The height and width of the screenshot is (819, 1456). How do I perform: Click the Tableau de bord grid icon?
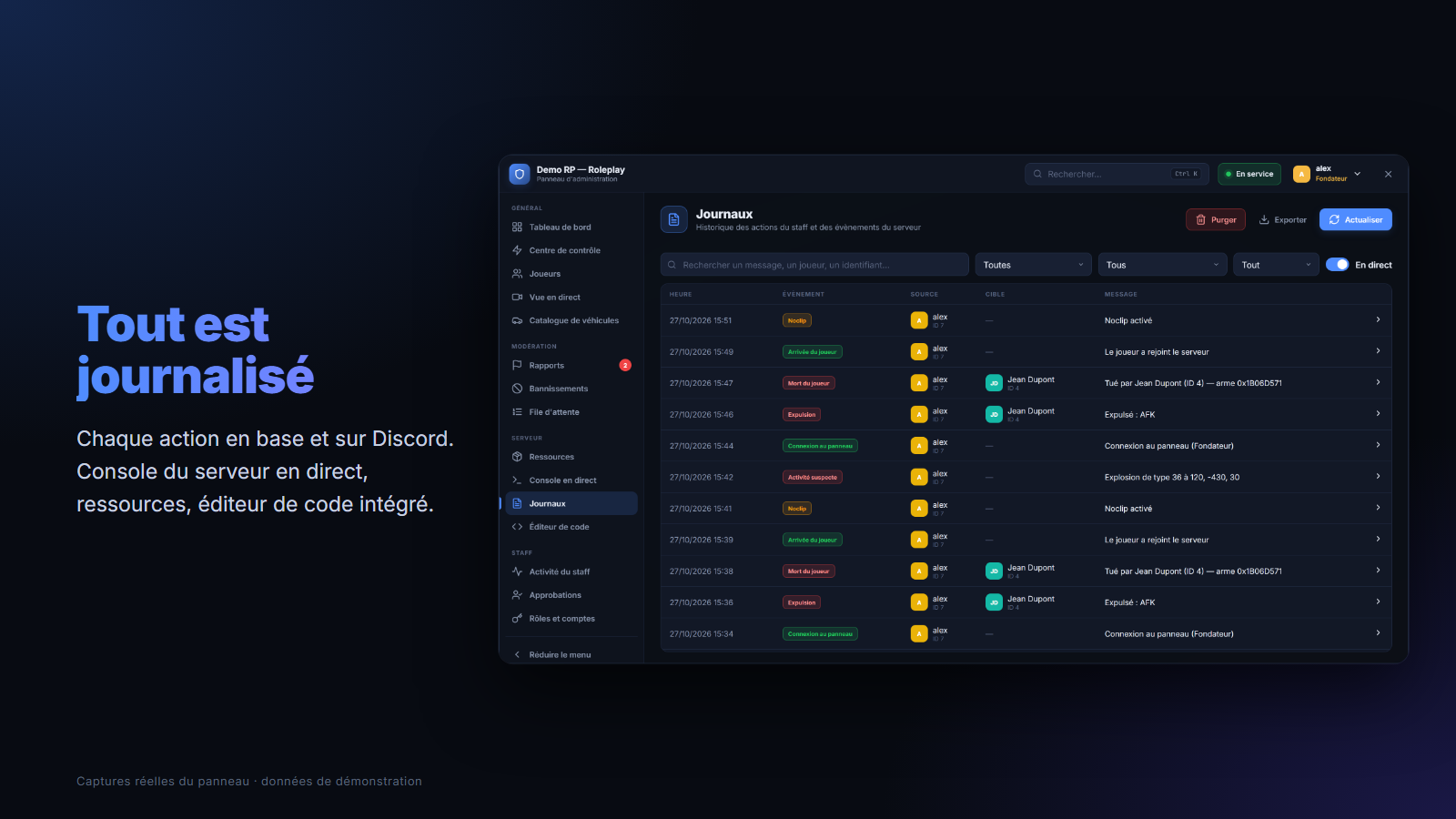point(517,227)
